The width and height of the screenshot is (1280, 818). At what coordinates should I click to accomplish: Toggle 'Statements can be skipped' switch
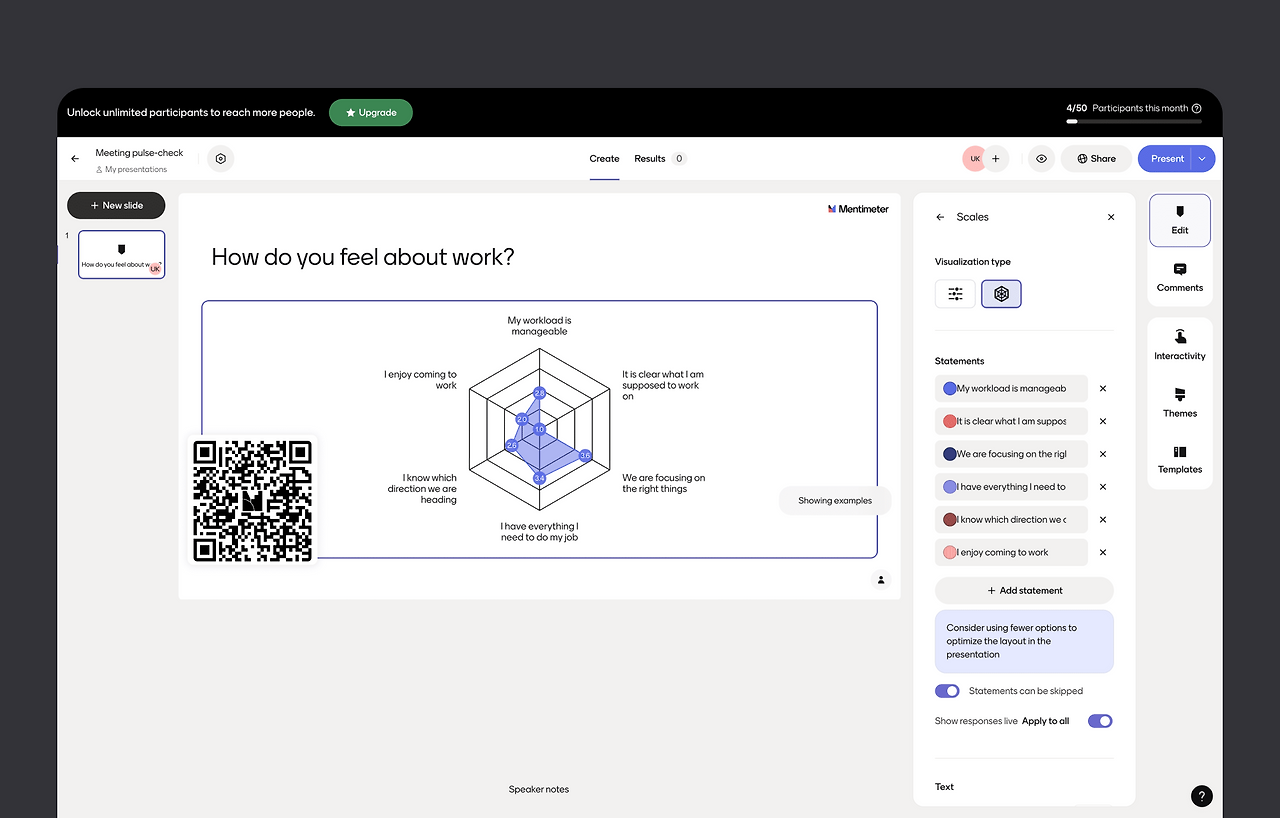947,691
